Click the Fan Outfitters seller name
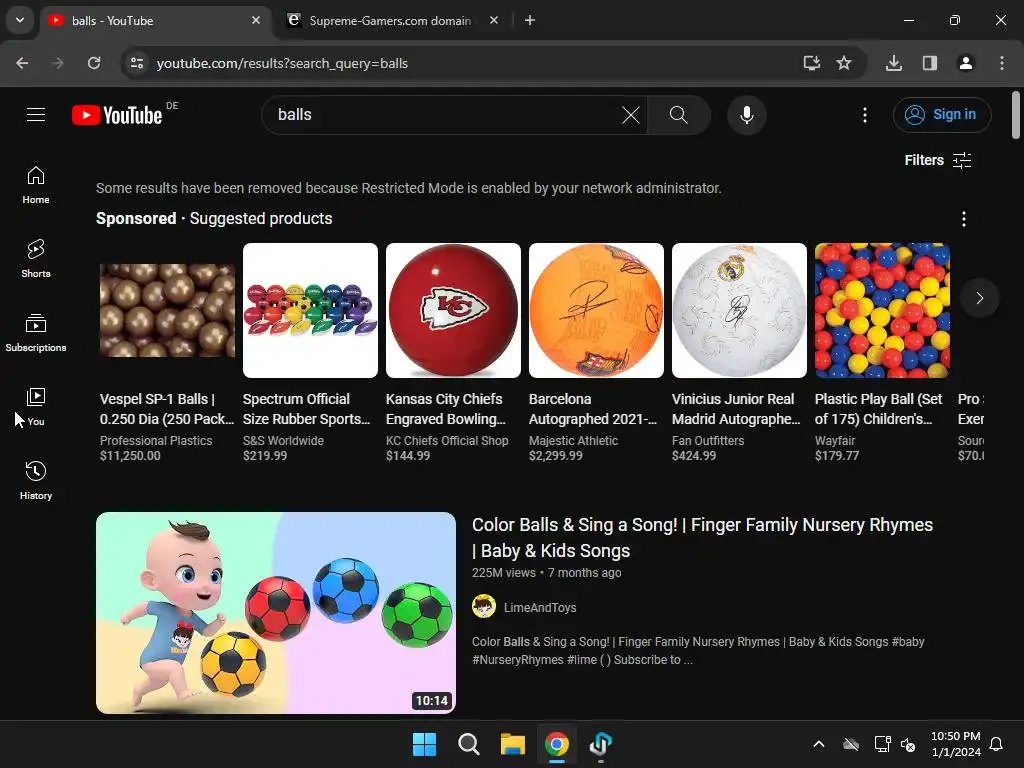 point(708,441)
